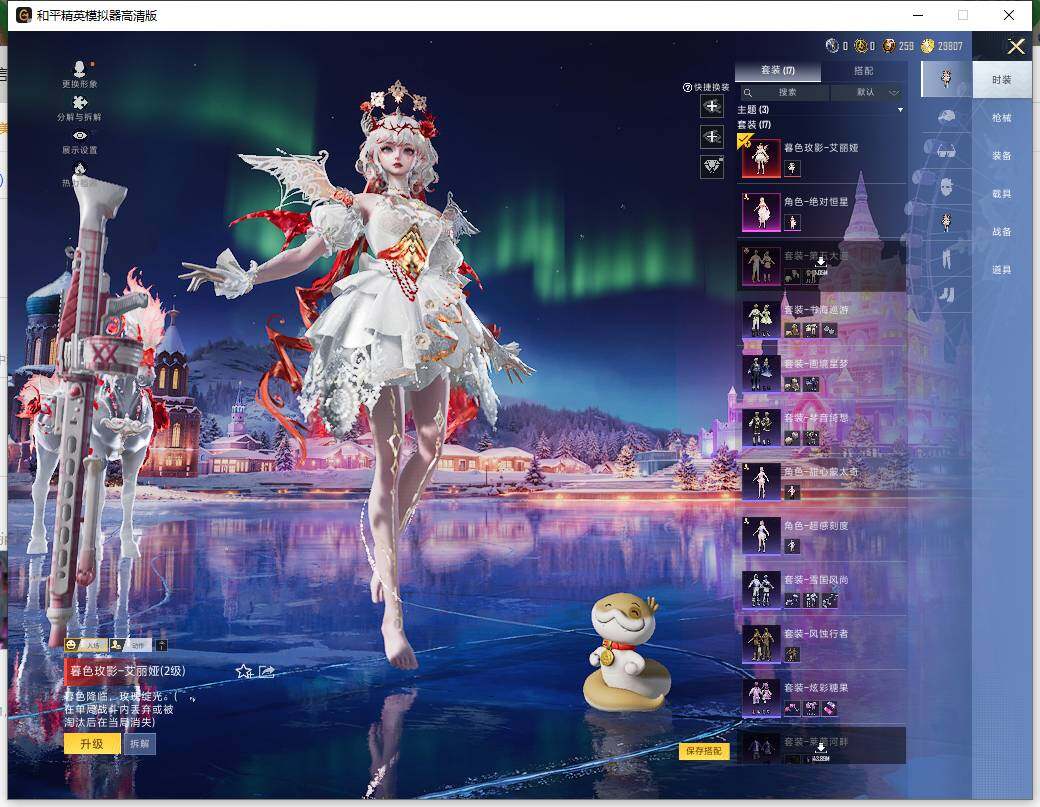
Task: Click the second currency icon showing 0
Action: [x=861, y=45]
